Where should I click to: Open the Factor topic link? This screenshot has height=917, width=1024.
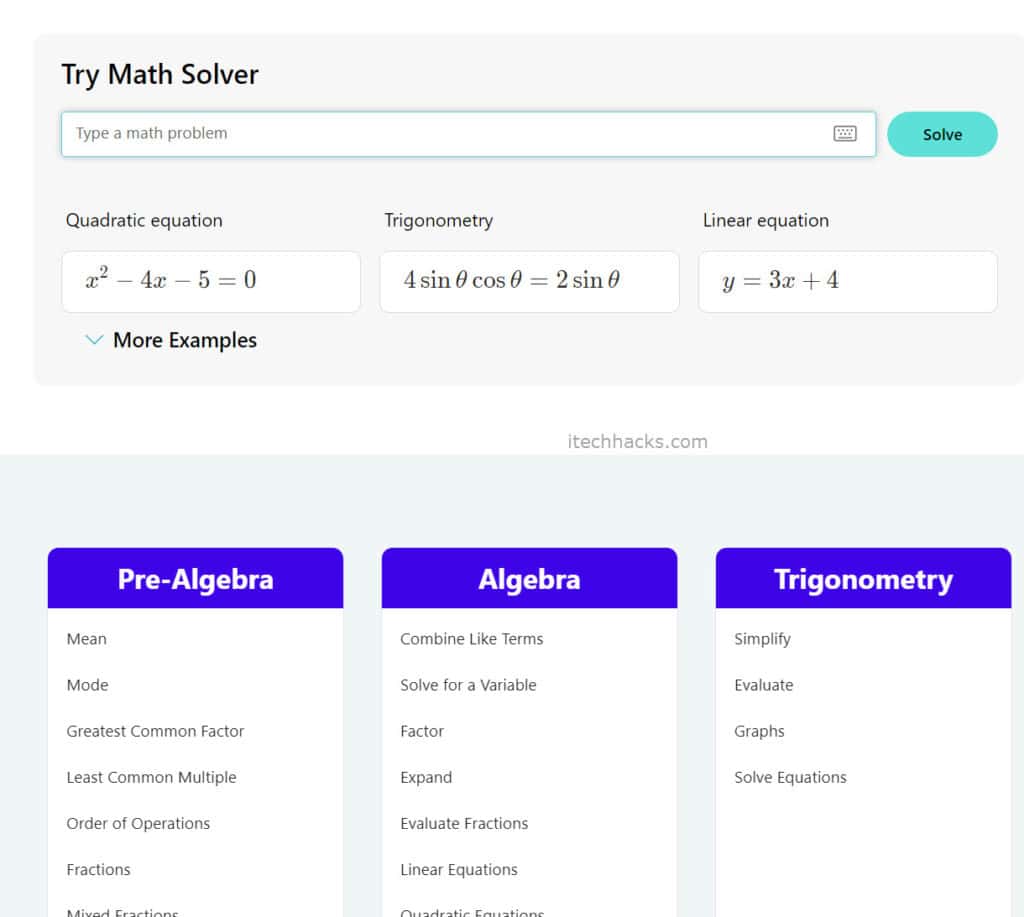coord(421,731)
